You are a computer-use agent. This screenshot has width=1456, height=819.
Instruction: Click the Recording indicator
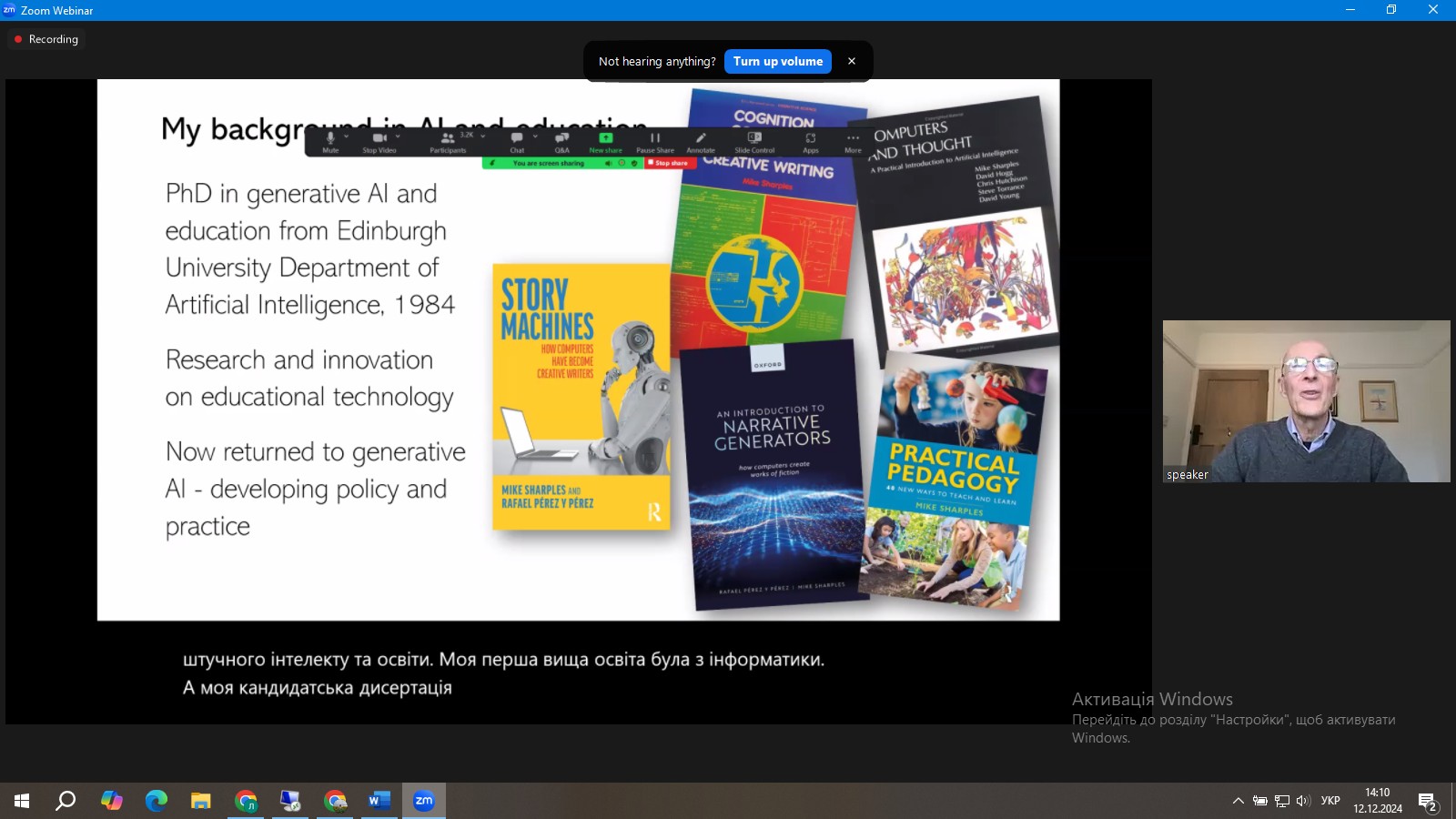pos(46,39)
